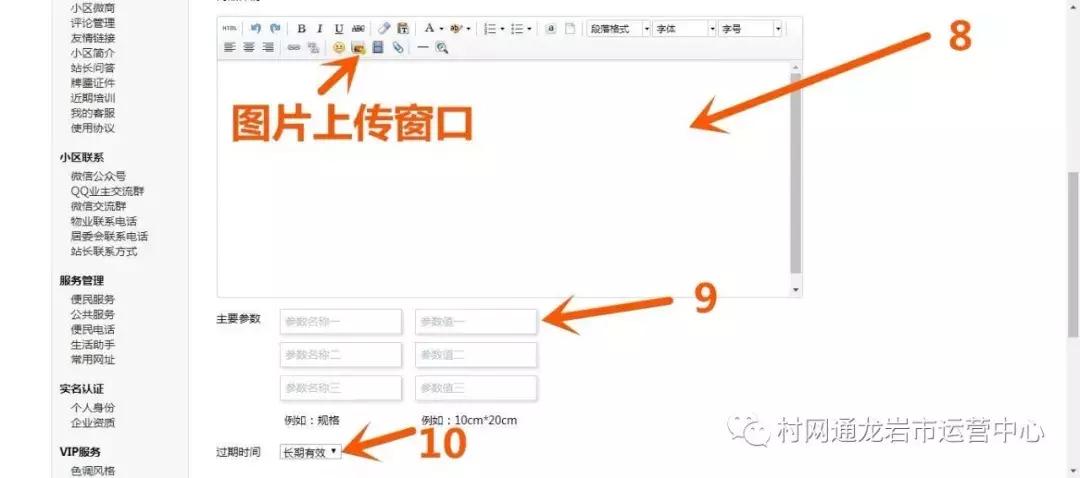Image resolution: width=1080 pixels, height=478 pixels.
Task: Click the preview magnifier icon
Action: tap(442, 48)
